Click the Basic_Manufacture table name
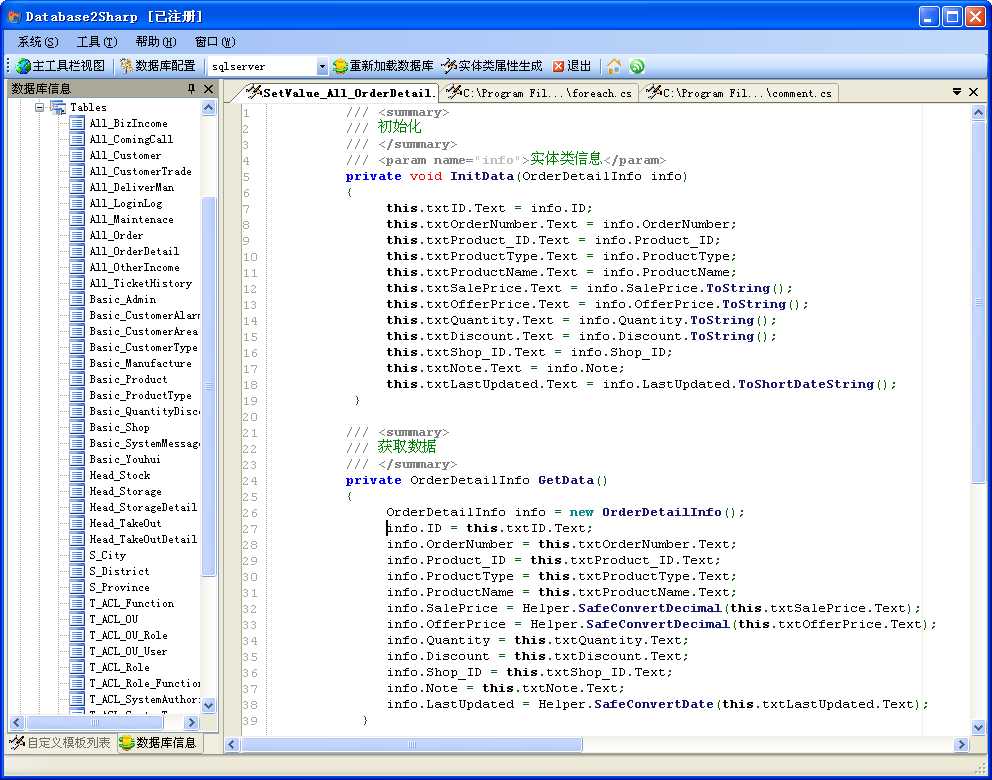 click(140, 363)
